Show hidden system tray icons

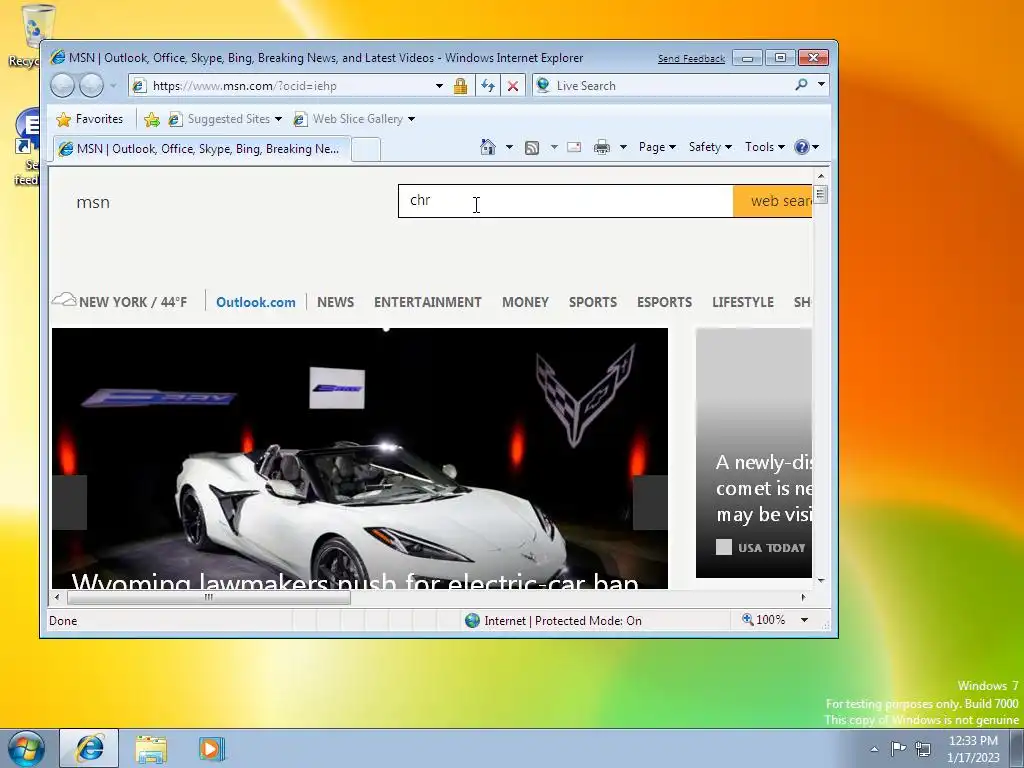874,749
